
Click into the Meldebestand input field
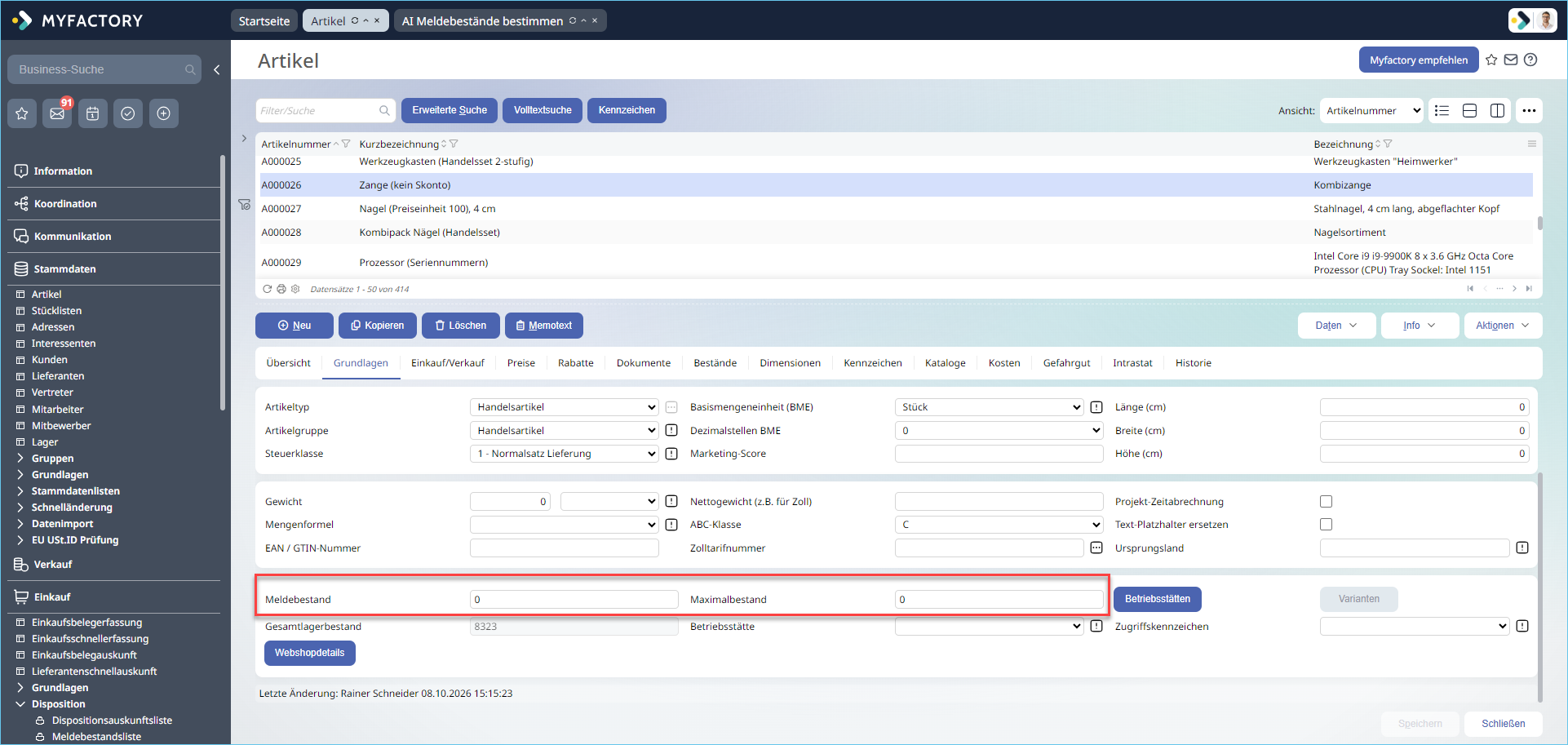click(x=574, y=600)
